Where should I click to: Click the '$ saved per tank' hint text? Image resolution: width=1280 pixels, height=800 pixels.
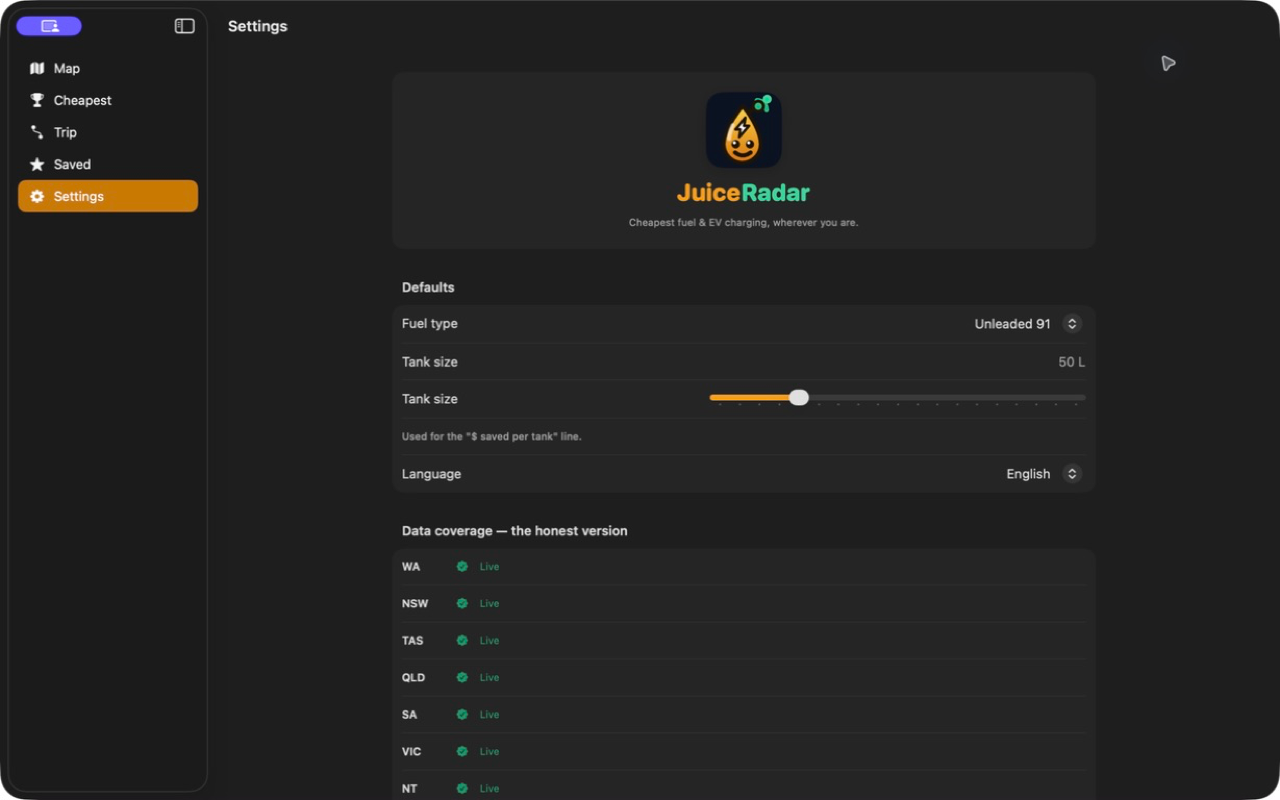click(x=491, y=437)
